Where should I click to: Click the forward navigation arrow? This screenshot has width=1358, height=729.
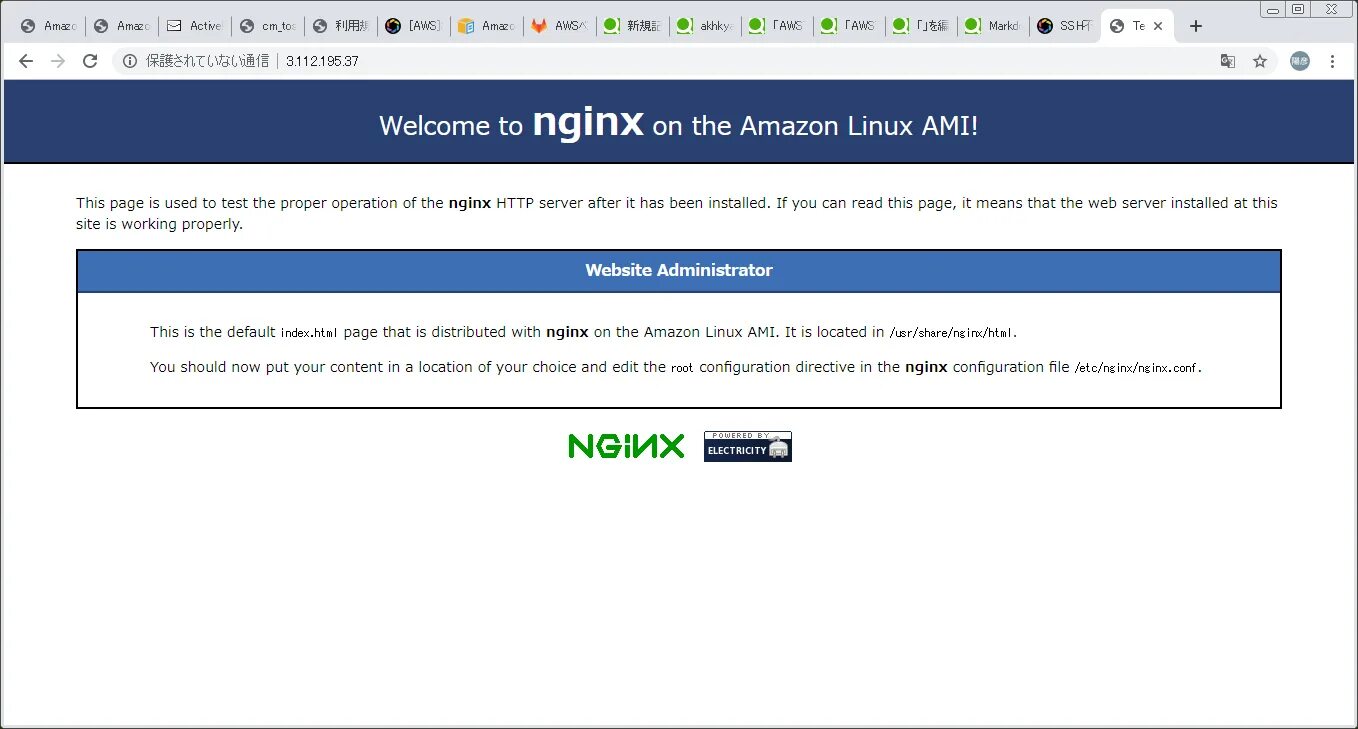click(x=58, y=61)
